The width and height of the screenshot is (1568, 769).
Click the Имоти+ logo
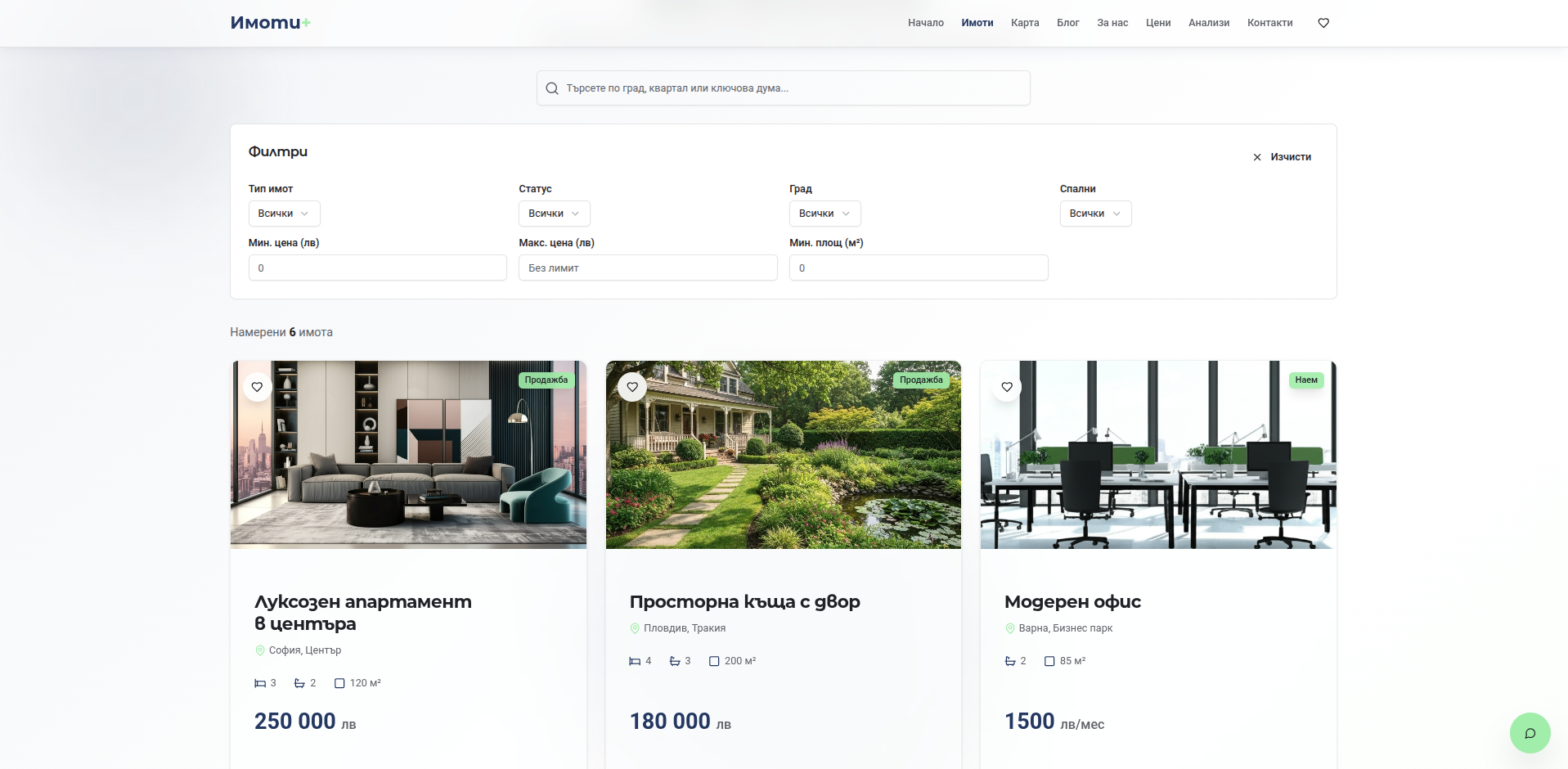(x=270, y=23)
